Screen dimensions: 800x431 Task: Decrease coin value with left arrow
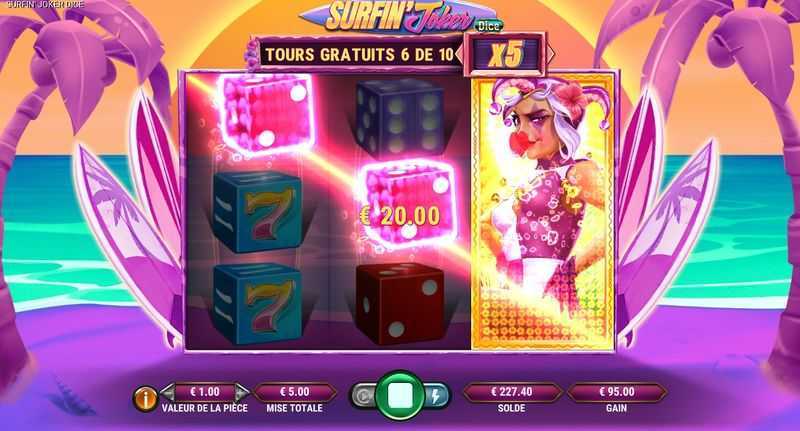tap(167, 392)
